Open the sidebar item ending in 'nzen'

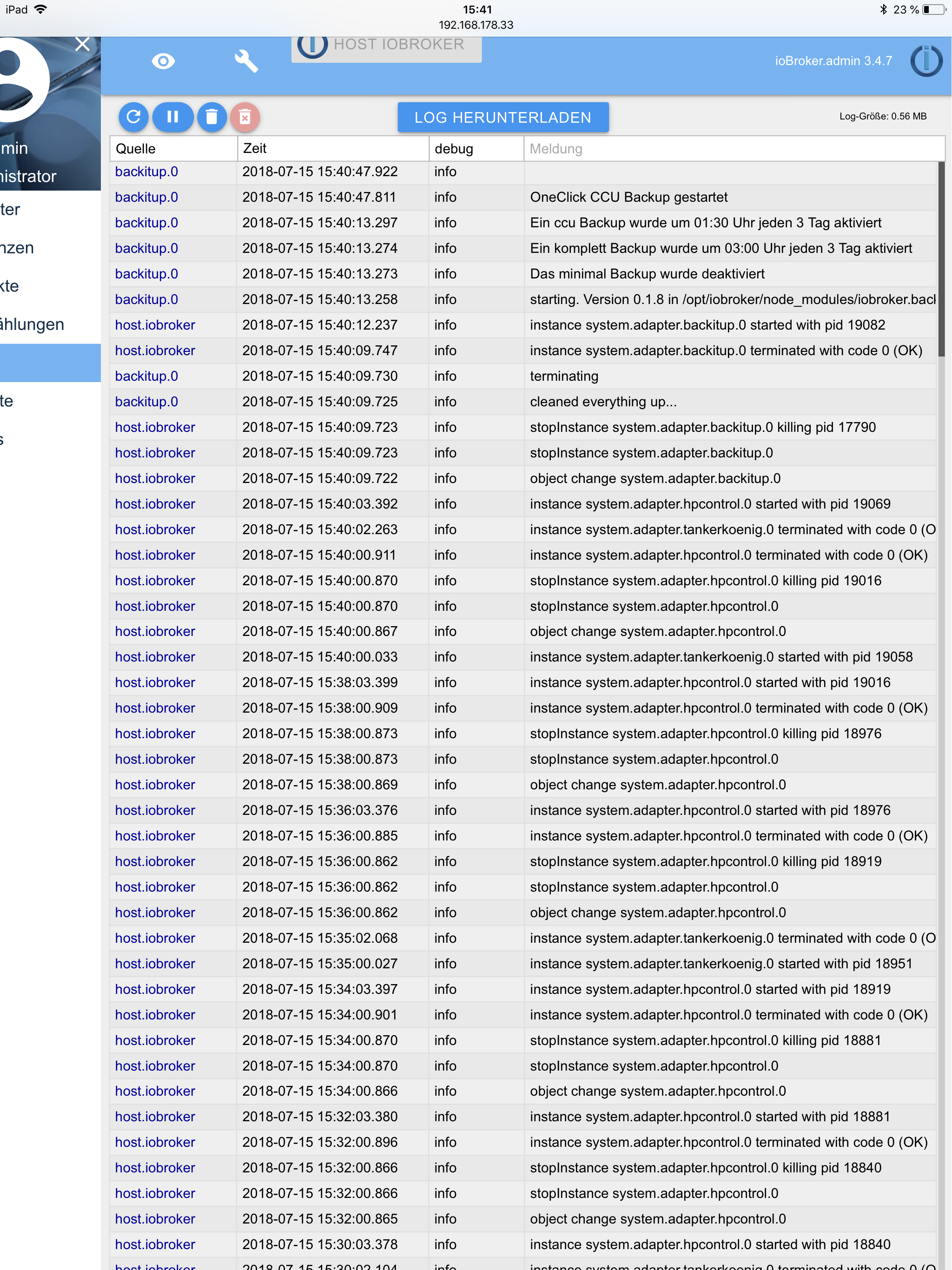(17, 248)
